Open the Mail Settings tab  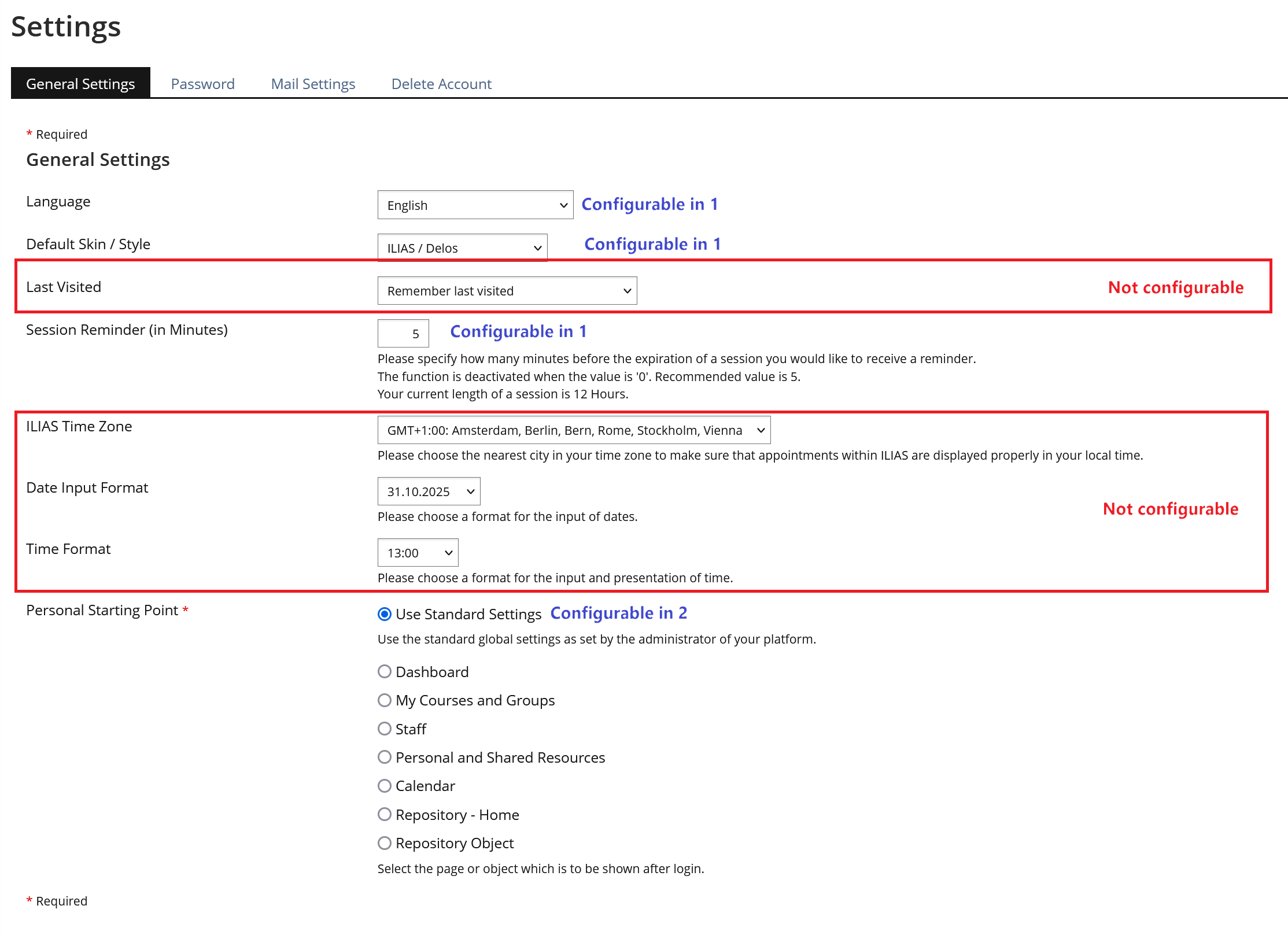tap(313, 84)
